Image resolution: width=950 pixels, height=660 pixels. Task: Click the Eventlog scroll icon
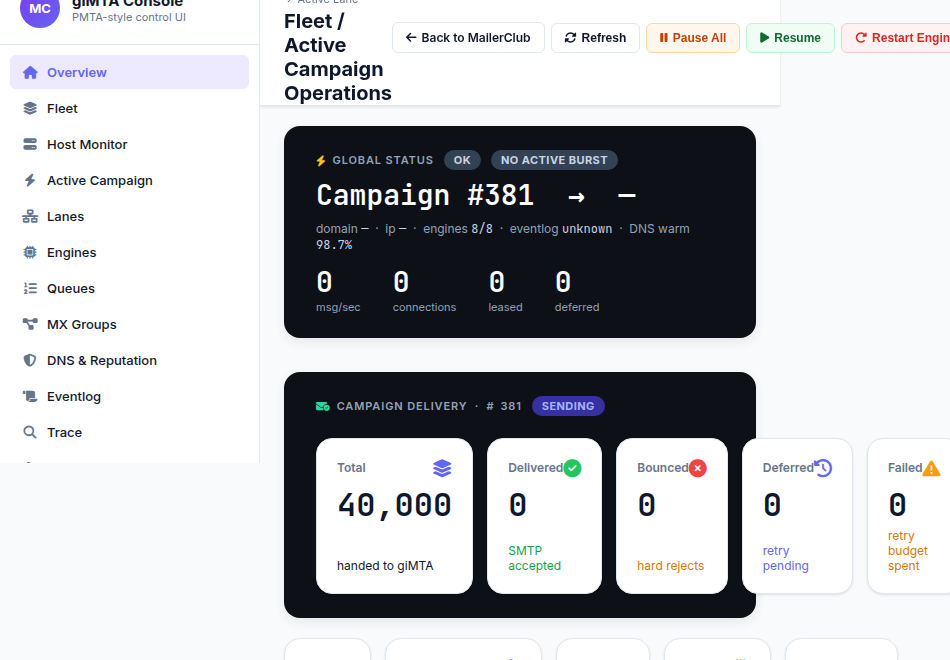point(30,396)
